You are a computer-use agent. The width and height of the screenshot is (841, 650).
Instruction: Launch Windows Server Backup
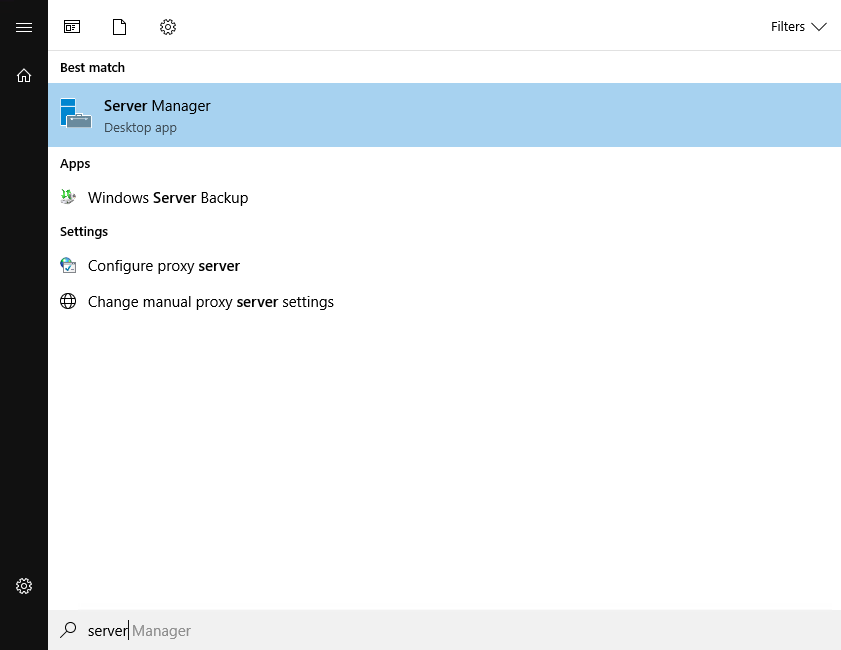click(444, 198)
